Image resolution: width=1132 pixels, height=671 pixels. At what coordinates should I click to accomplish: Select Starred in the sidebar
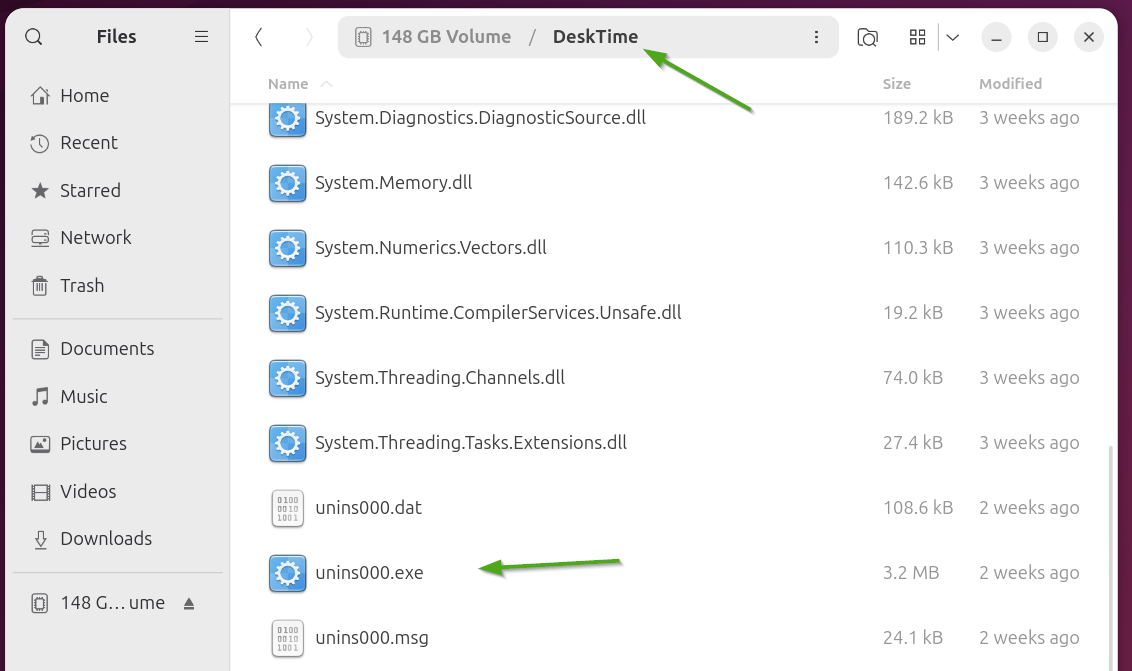(90, 191)
